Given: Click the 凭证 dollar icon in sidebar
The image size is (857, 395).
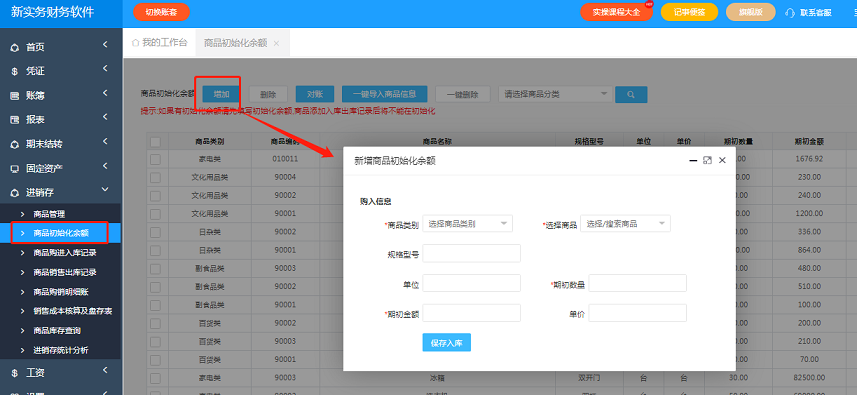Looking at the screenshot, I should [15, 72].
